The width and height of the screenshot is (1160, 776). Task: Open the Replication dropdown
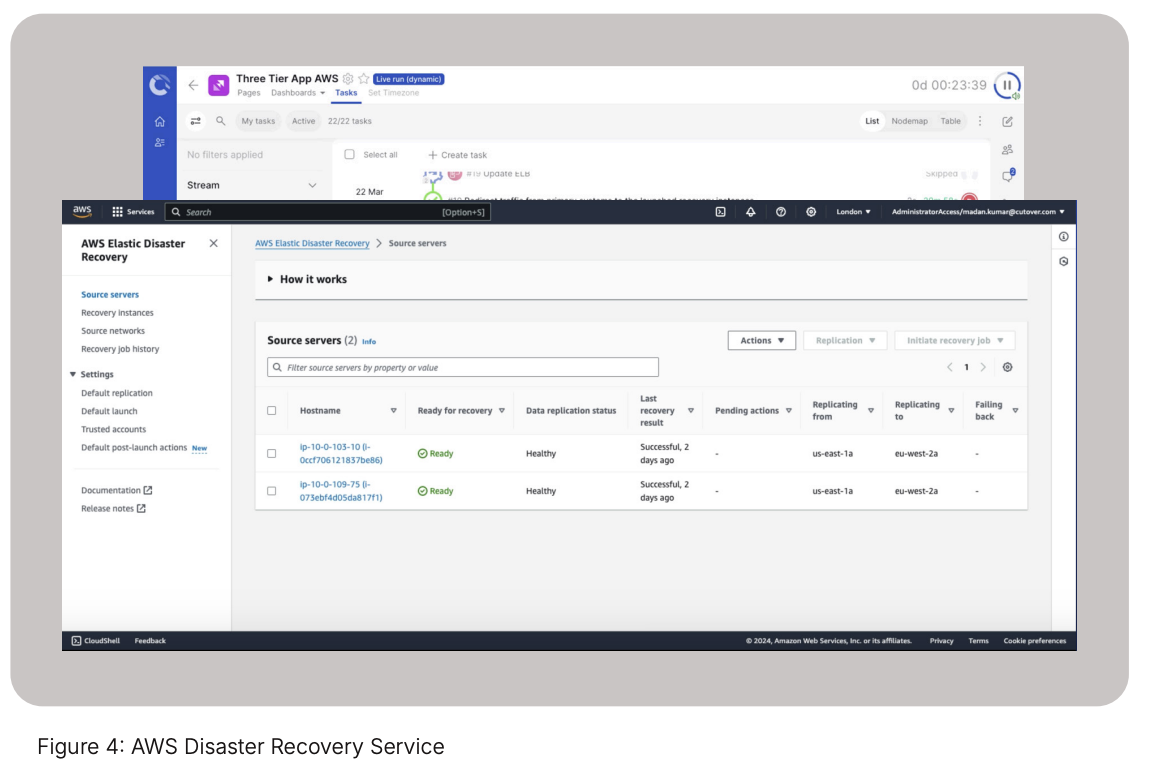845,340
